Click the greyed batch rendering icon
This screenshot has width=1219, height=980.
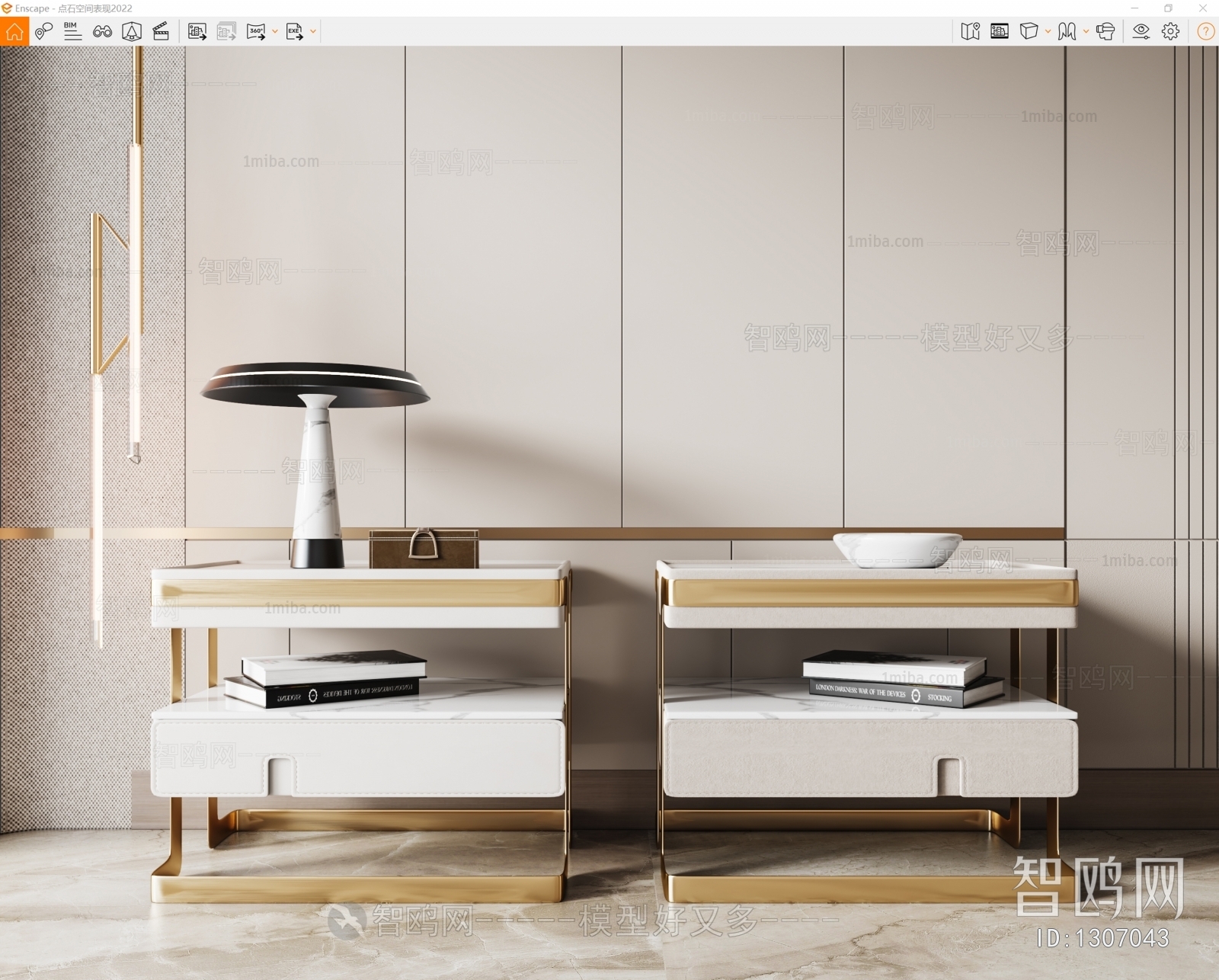point(226,31)
